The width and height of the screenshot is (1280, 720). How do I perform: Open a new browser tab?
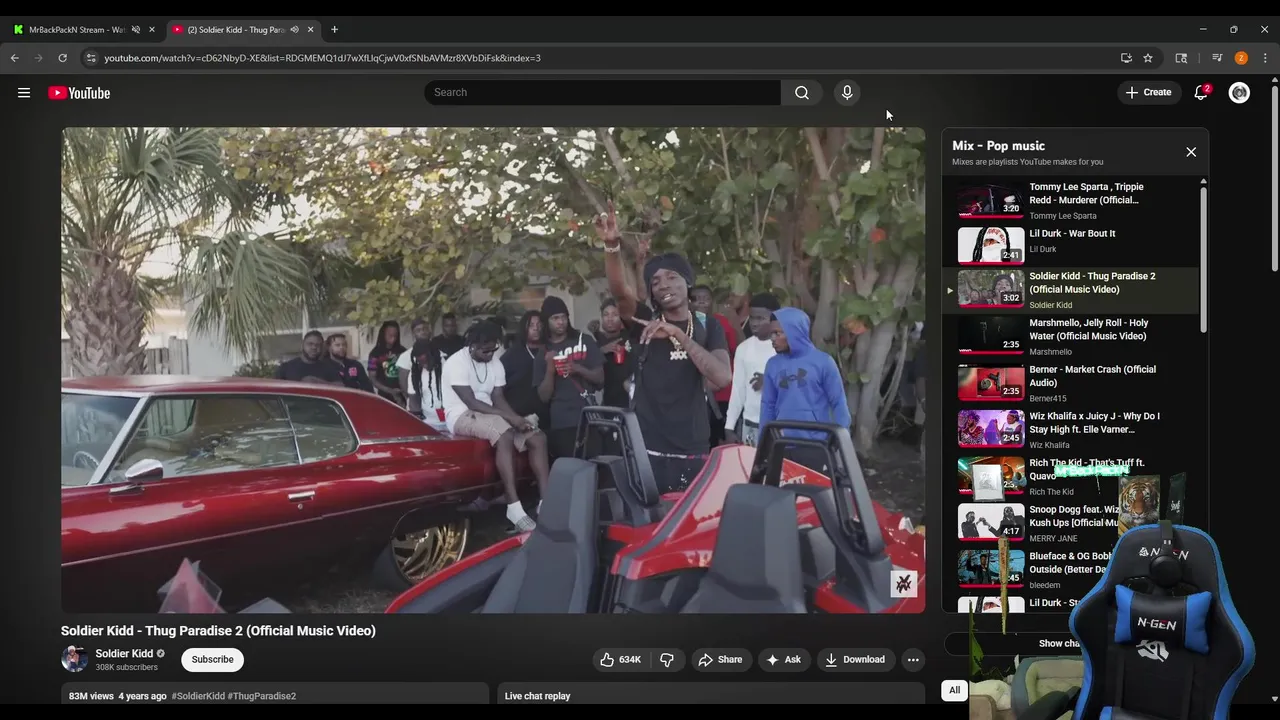tap(334, 30)
